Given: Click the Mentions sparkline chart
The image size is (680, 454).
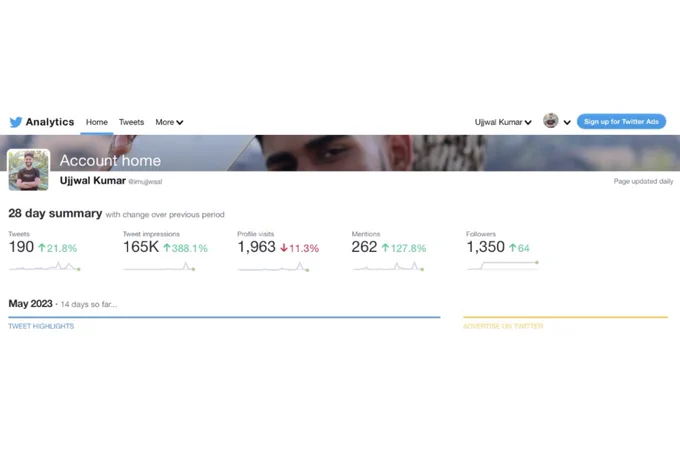Looking at the screenshot, I should click(388, 266).
